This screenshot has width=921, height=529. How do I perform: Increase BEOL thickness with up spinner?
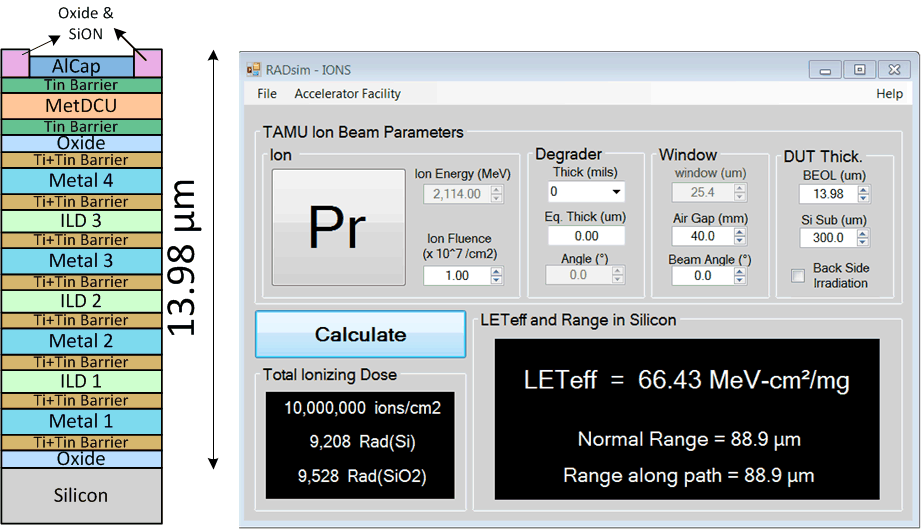[863, 190]
